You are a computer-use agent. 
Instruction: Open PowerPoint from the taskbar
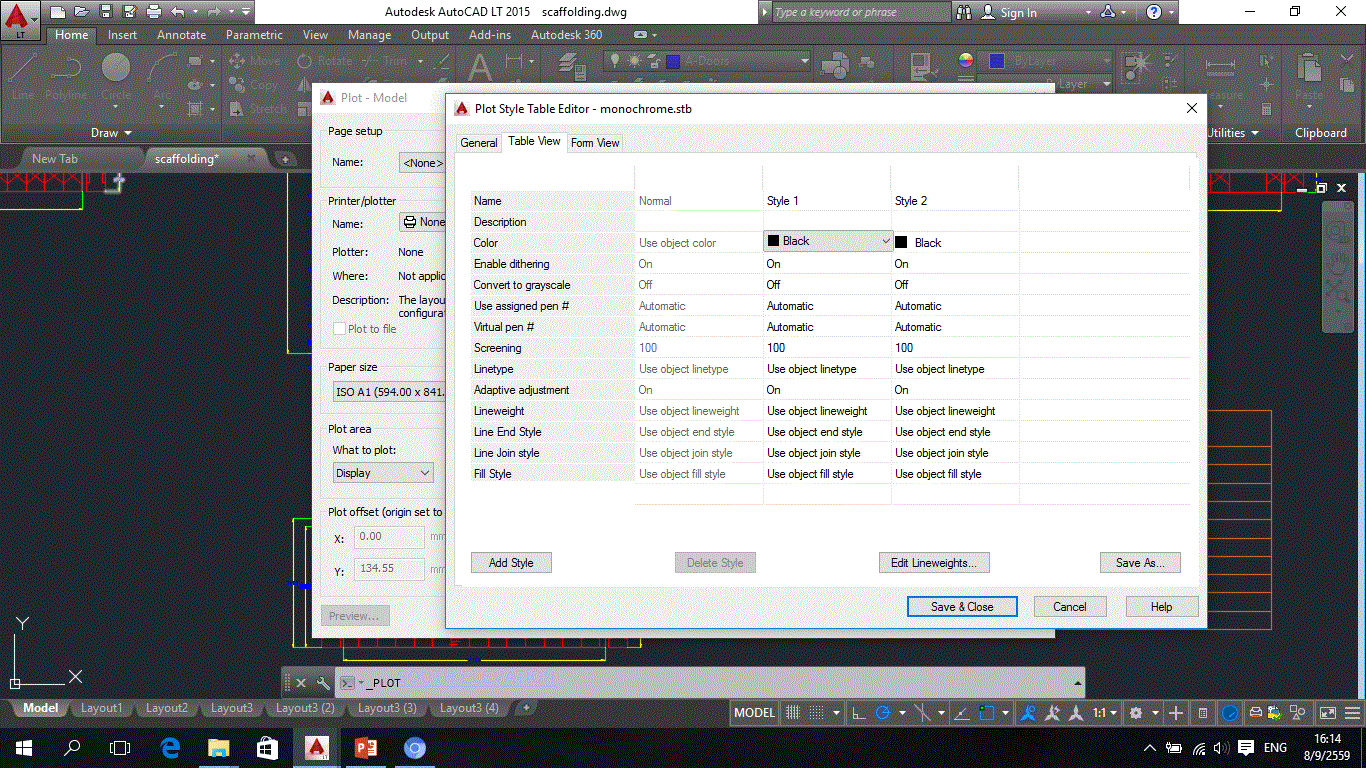coord(365,747)
